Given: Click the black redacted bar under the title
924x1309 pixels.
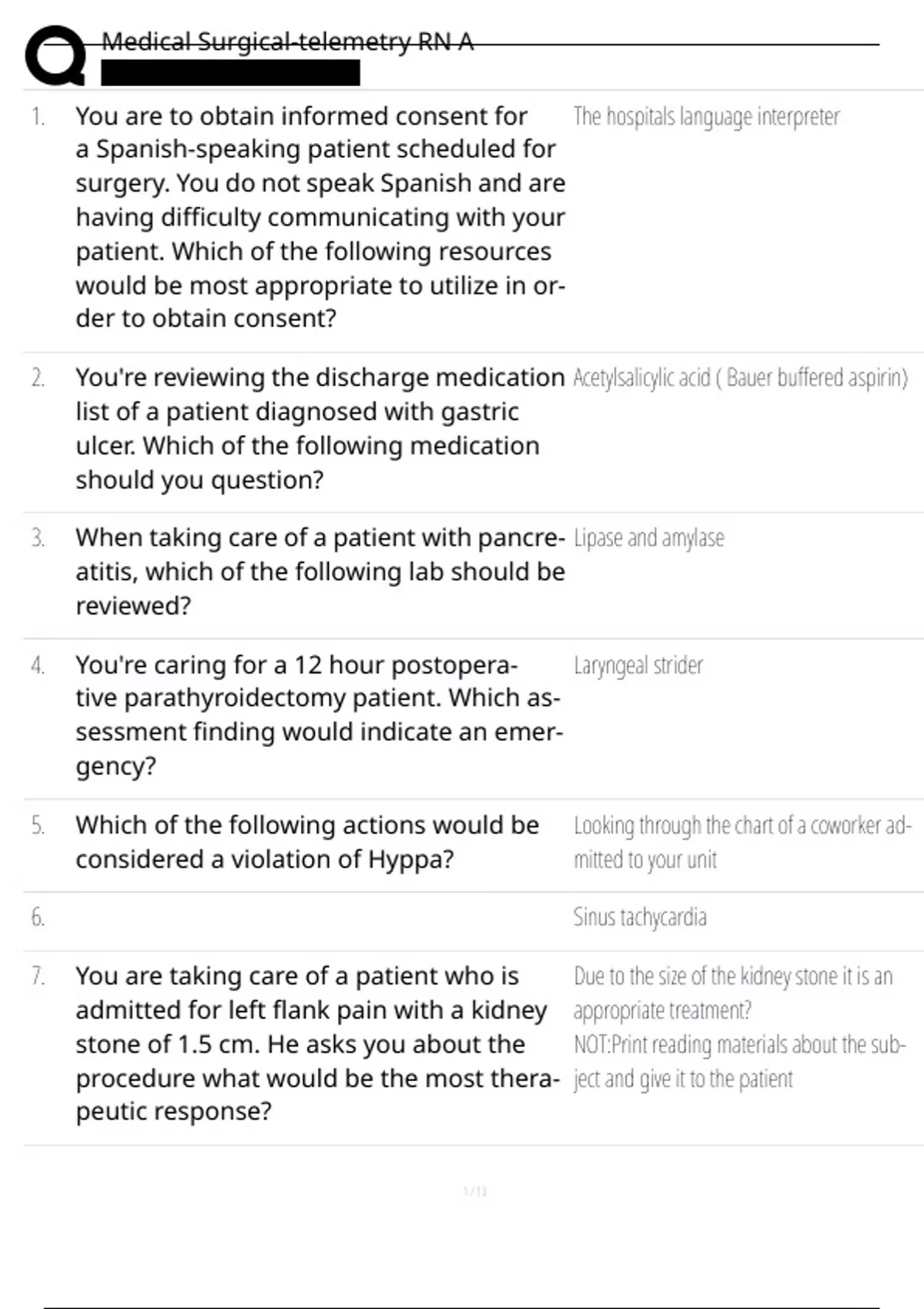Looking at the screenshot, I should (230, 73).
